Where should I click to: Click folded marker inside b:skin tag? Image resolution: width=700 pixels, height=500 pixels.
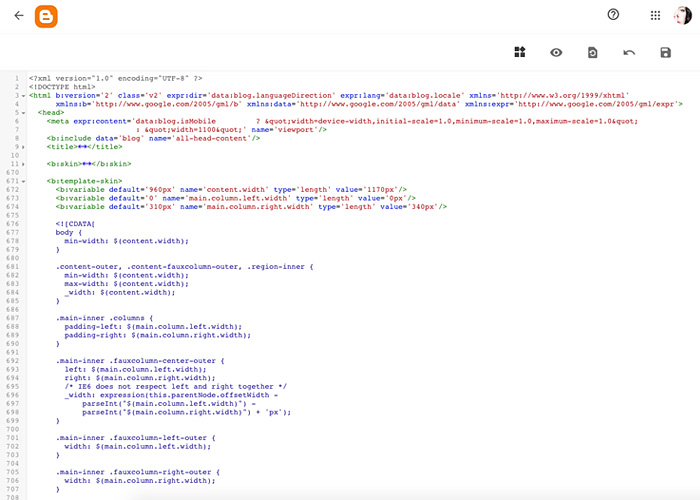point(87,164)
